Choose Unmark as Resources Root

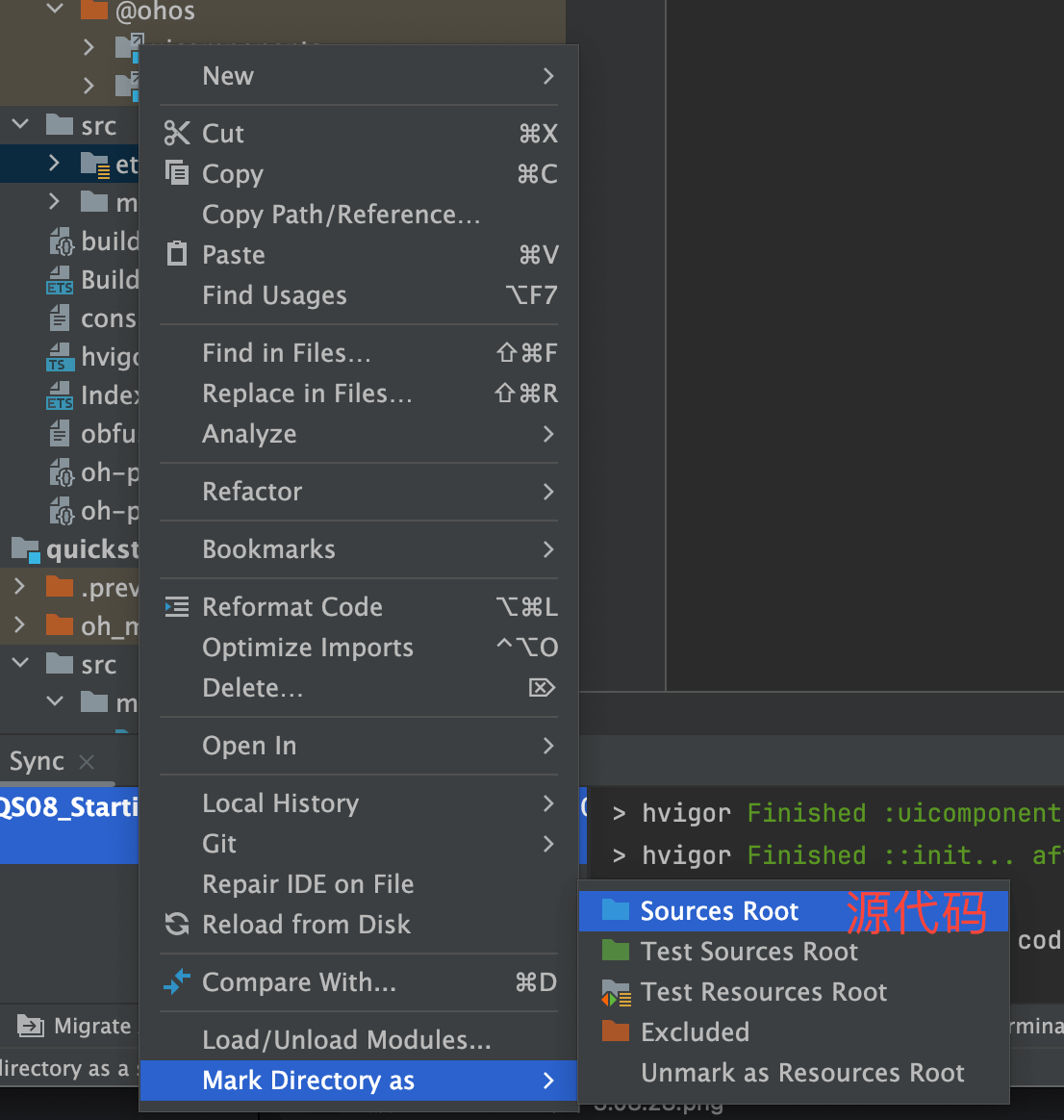[x=802, y=1073]
